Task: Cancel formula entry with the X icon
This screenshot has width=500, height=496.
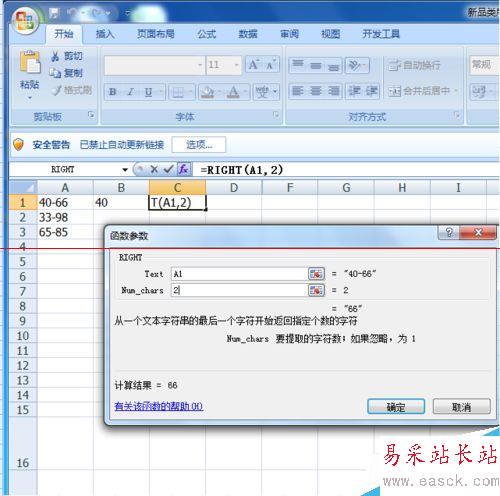Action: [154, 169]
